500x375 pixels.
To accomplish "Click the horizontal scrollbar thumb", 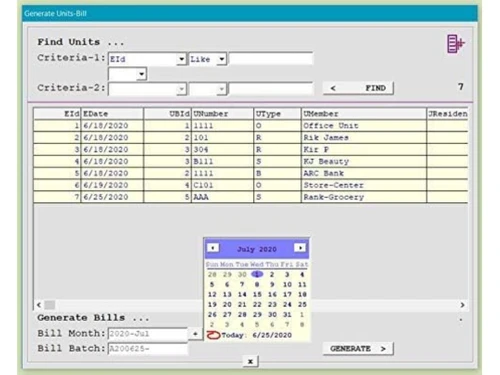I will pyautogui.click(x=50, y=305).
